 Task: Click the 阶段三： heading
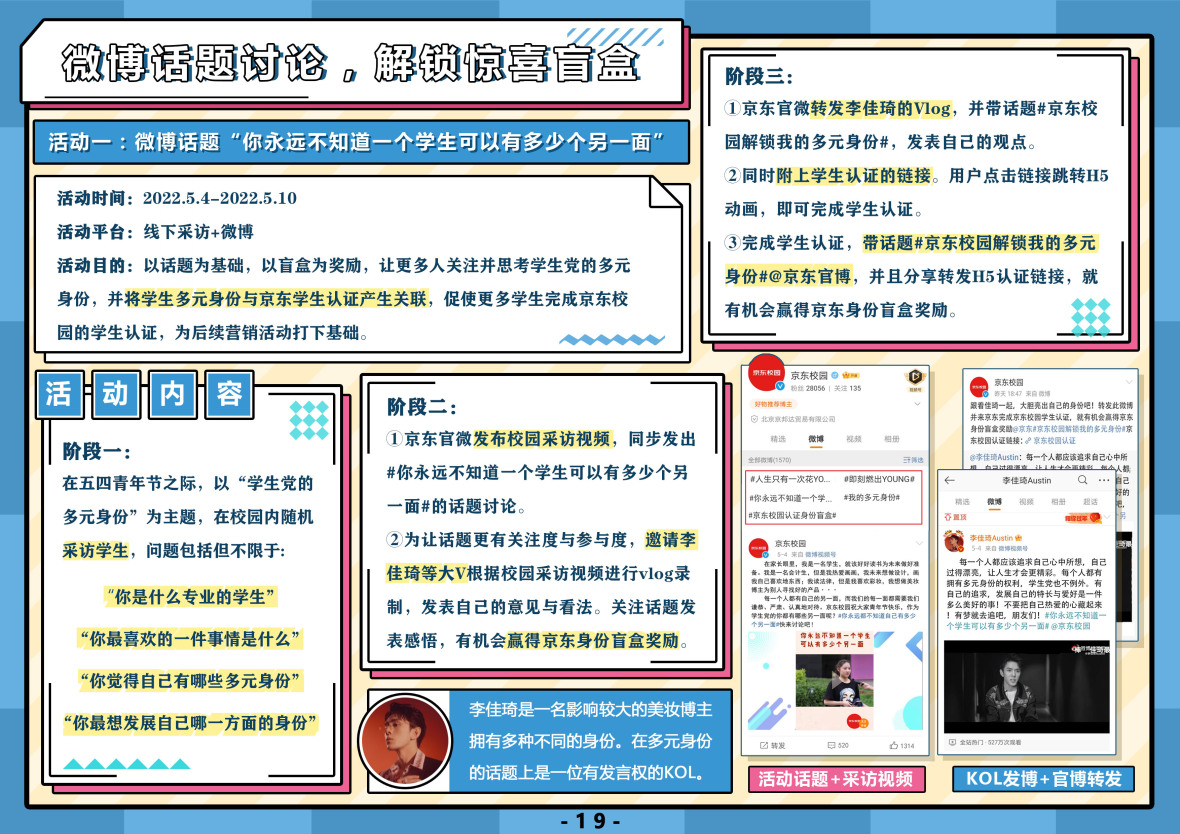point(759,76)
